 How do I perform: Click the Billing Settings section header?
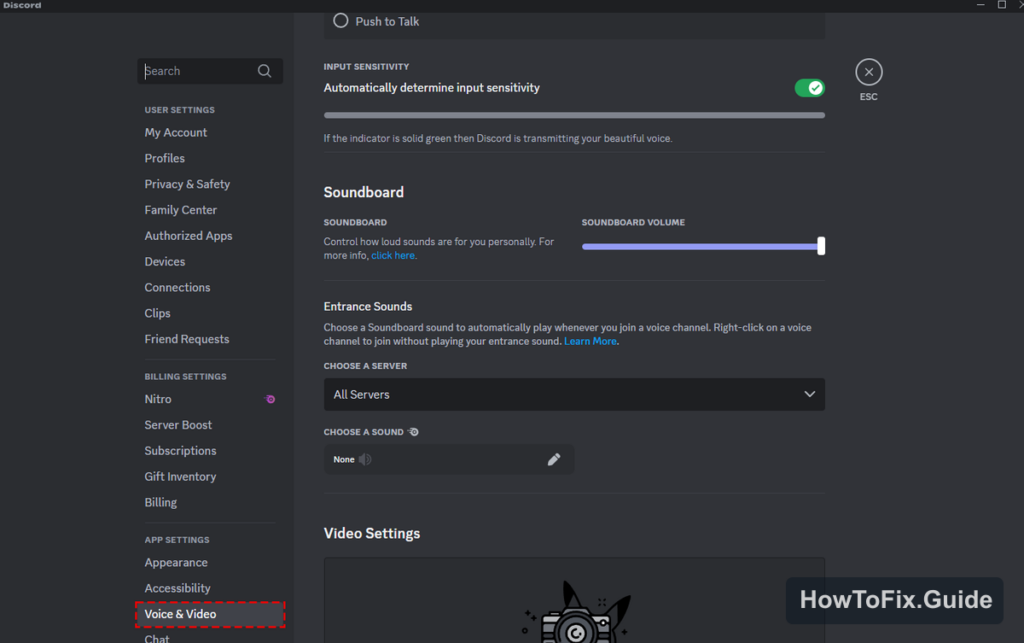tap(185, 377)
